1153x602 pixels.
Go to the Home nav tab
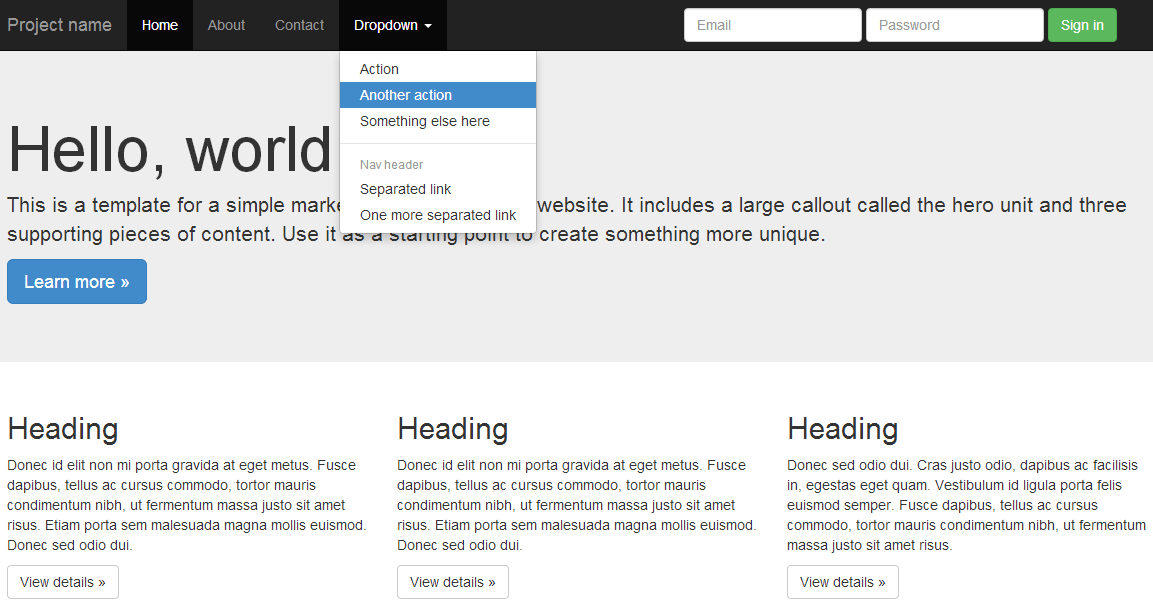point(160,25)
